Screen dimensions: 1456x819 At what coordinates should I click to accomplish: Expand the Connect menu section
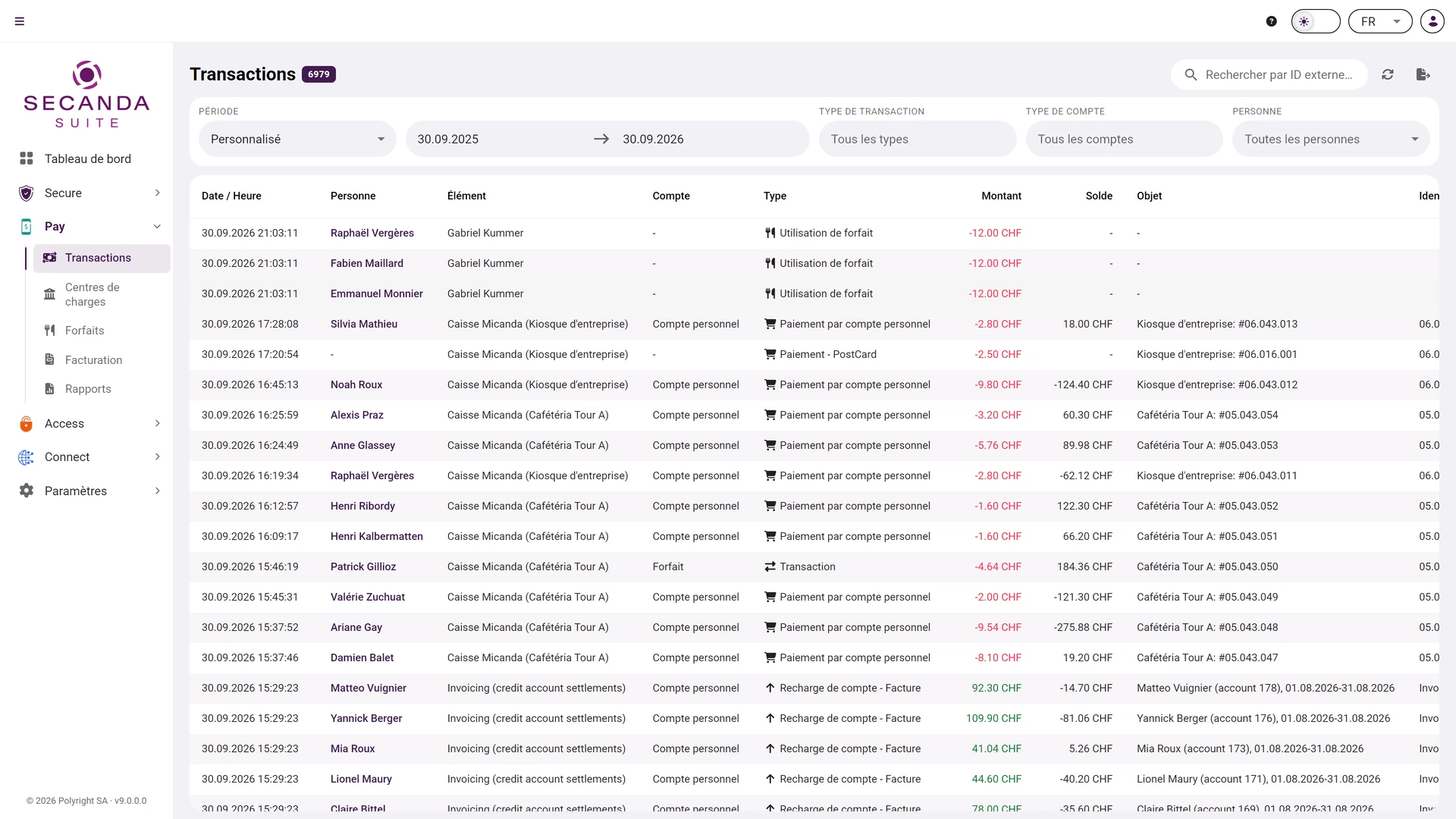[x=89, y=457]
